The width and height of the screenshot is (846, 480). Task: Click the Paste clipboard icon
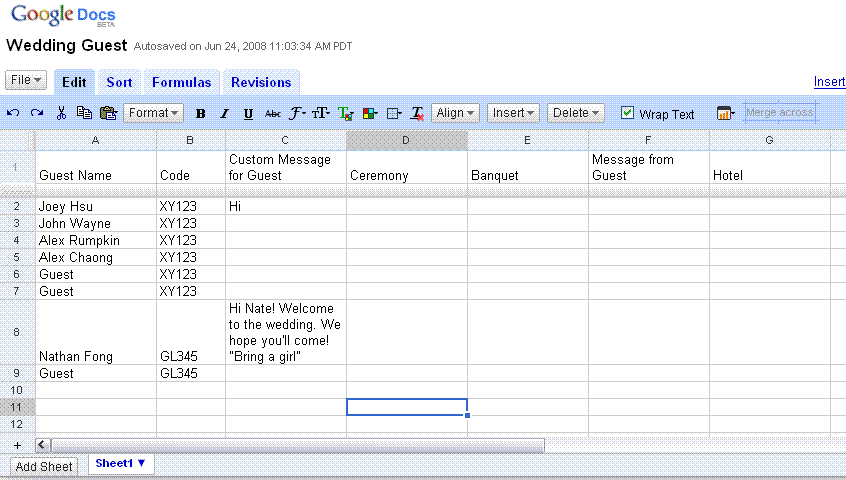click(x=108, y=113)
